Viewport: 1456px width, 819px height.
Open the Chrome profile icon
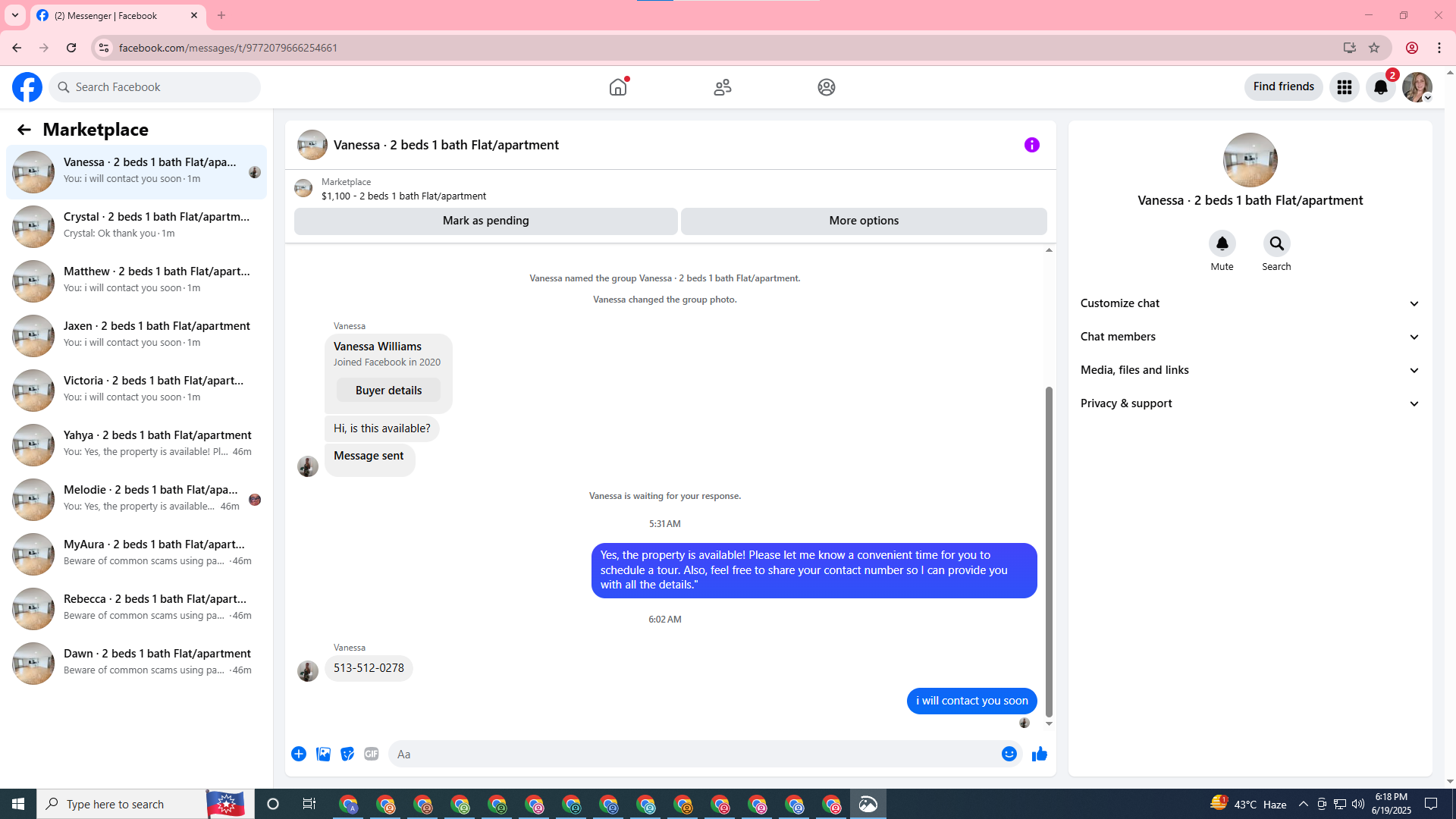(1412, 48)
